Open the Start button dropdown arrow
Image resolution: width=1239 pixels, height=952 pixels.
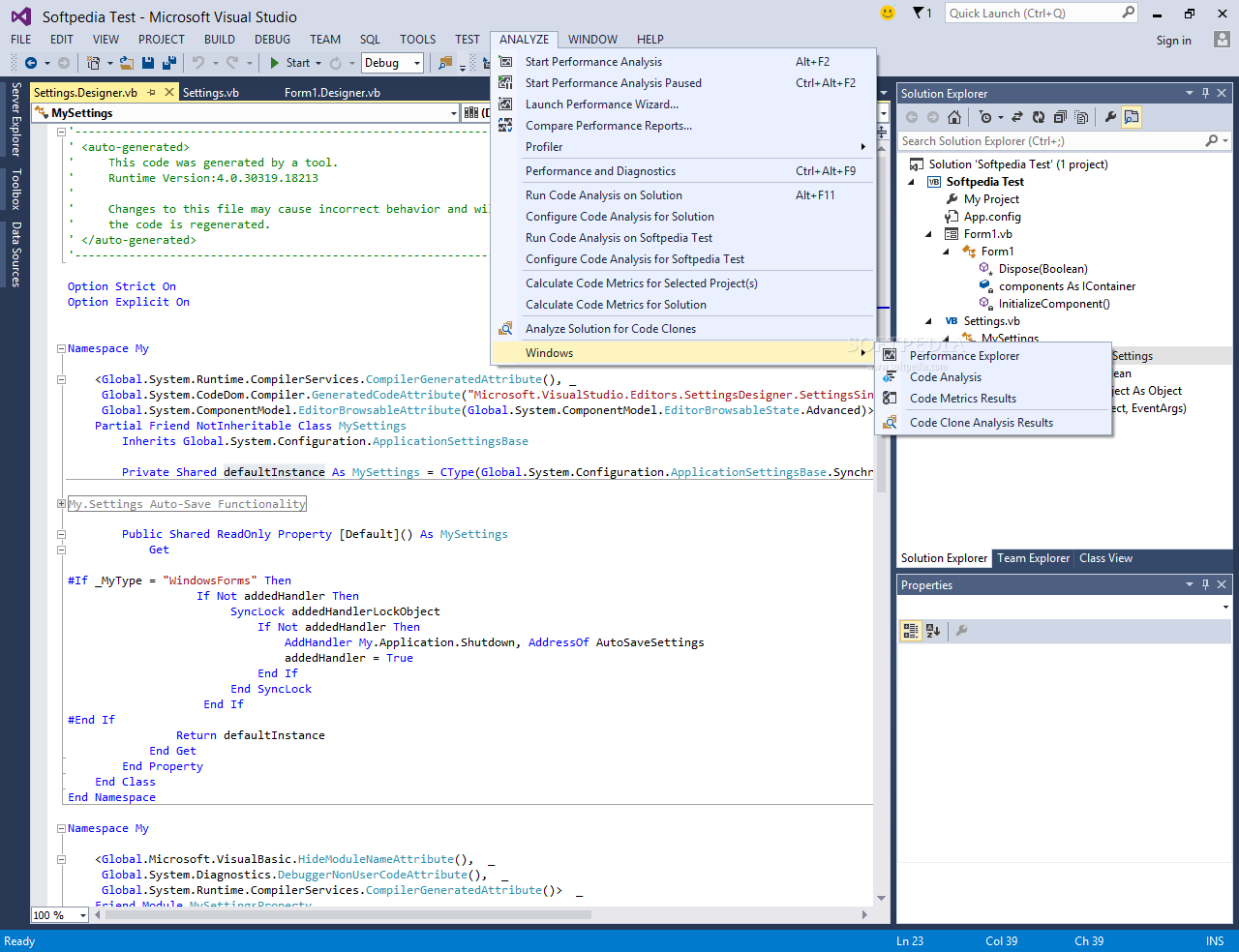(318, 63)
